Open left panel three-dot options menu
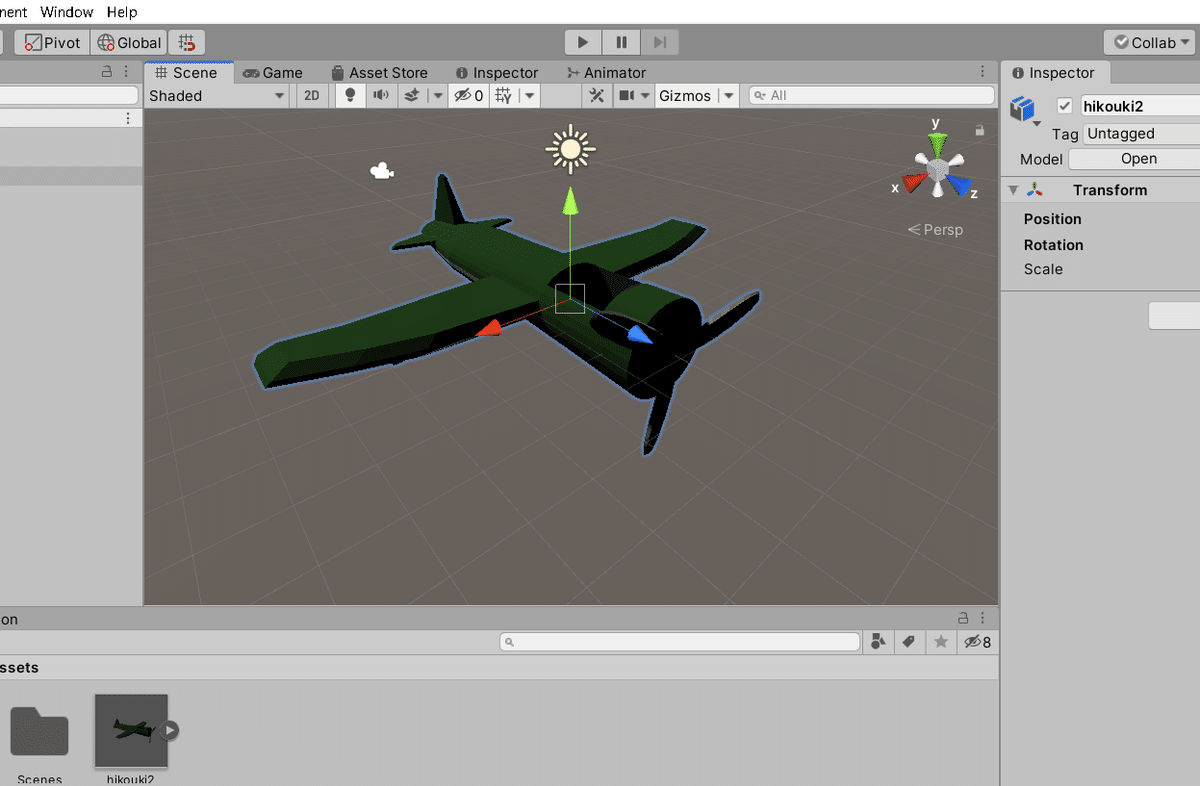Image resolution: width=1200 pixels, height=786 pixels. tap(126, 72)
